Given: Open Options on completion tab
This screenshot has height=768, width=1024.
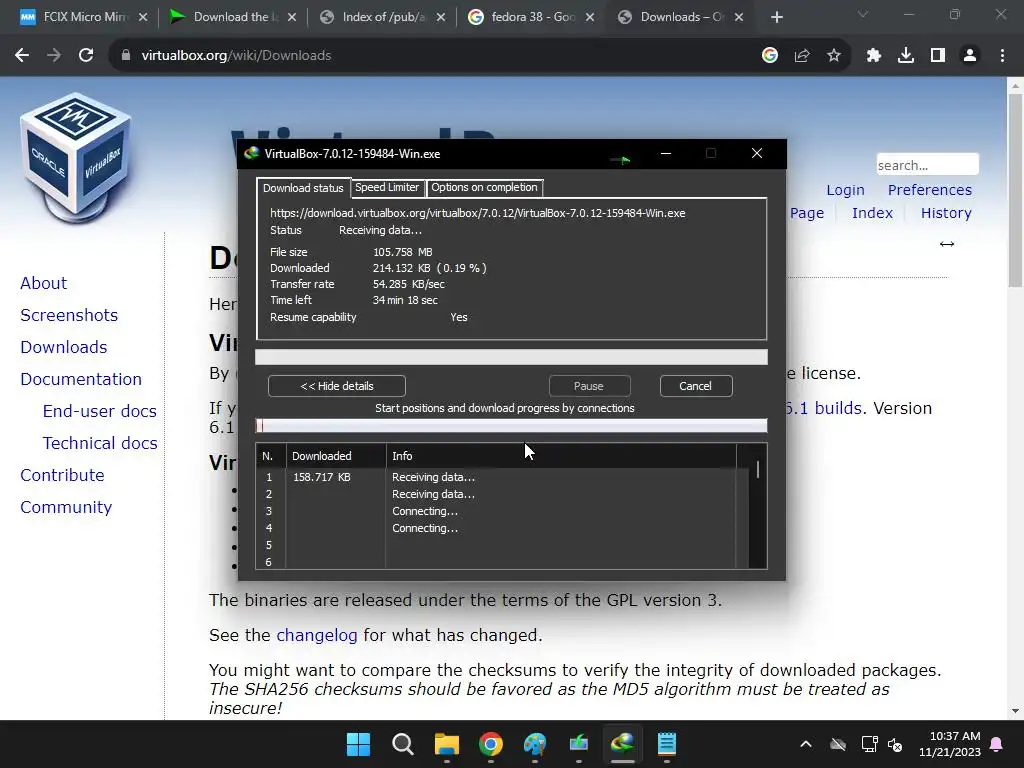Looking at the screenshot, I should tap(484, 187).
